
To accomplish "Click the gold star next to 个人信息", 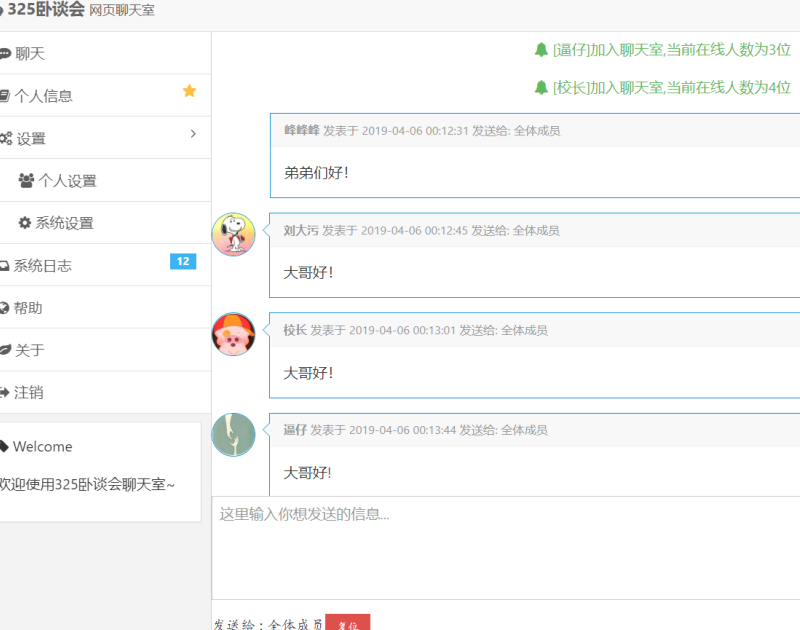I will click(x=189, y=92).
